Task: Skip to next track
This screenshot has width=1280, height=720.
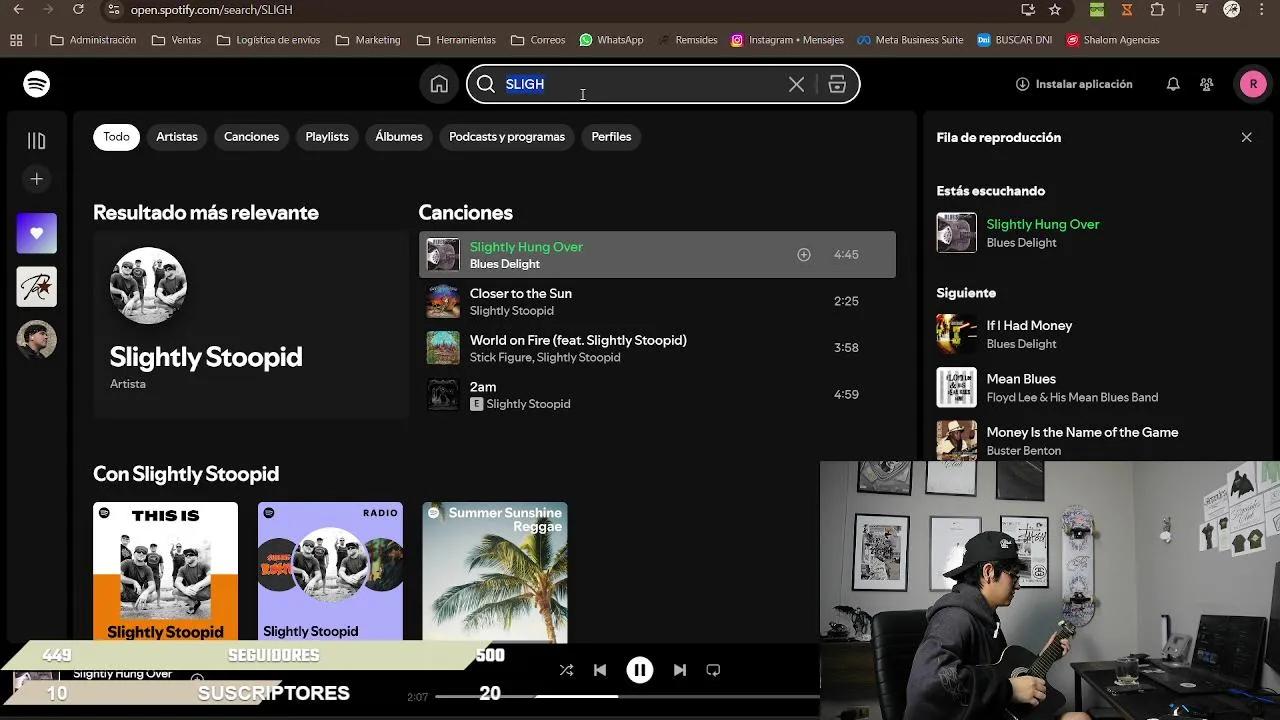Action: point(680,670)
